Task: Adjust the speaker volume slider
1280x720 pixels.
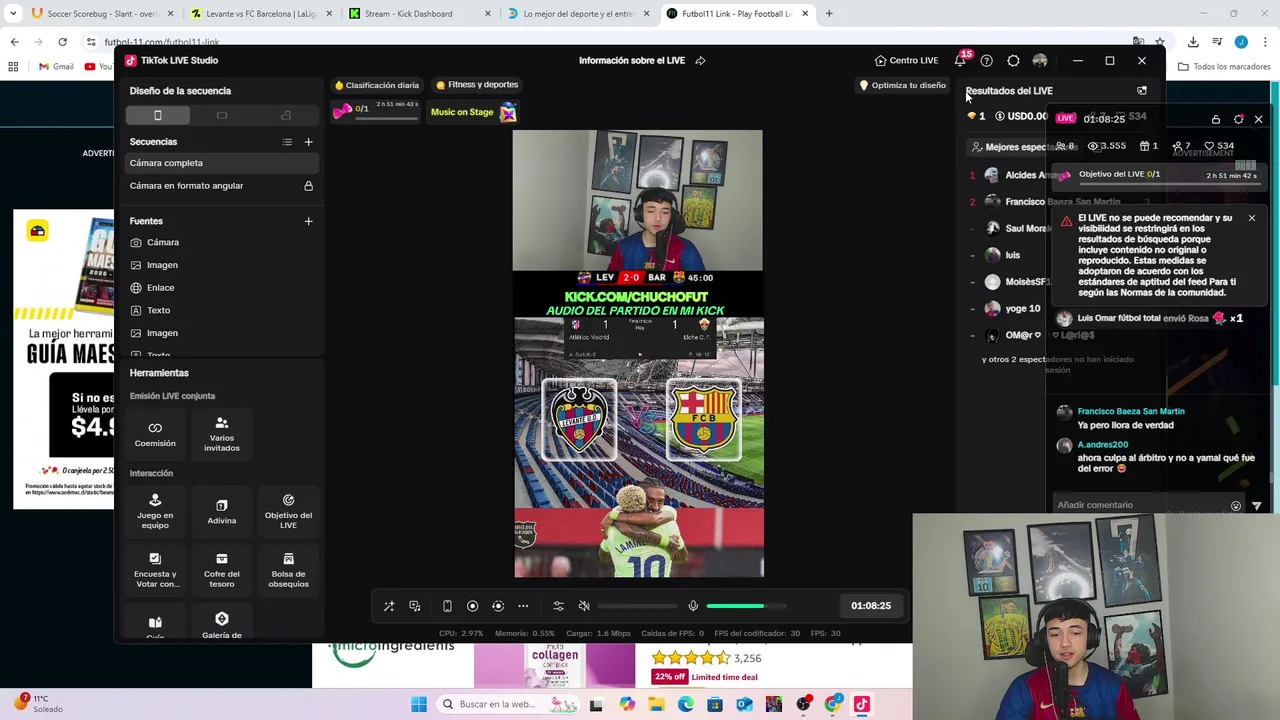Action: [x=637, y=606]
